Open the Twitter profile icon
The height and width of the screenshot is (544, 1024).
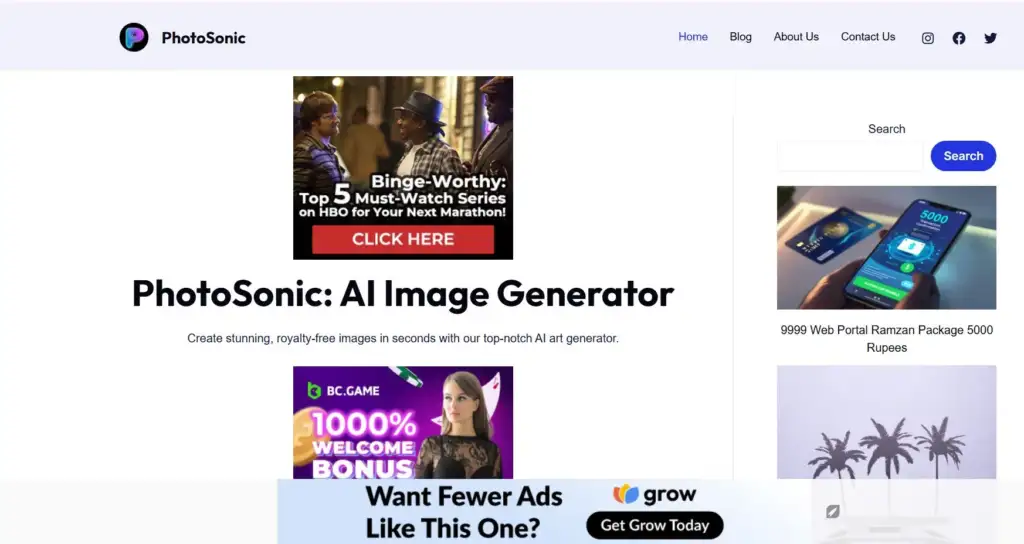click(x=990, y=38)
